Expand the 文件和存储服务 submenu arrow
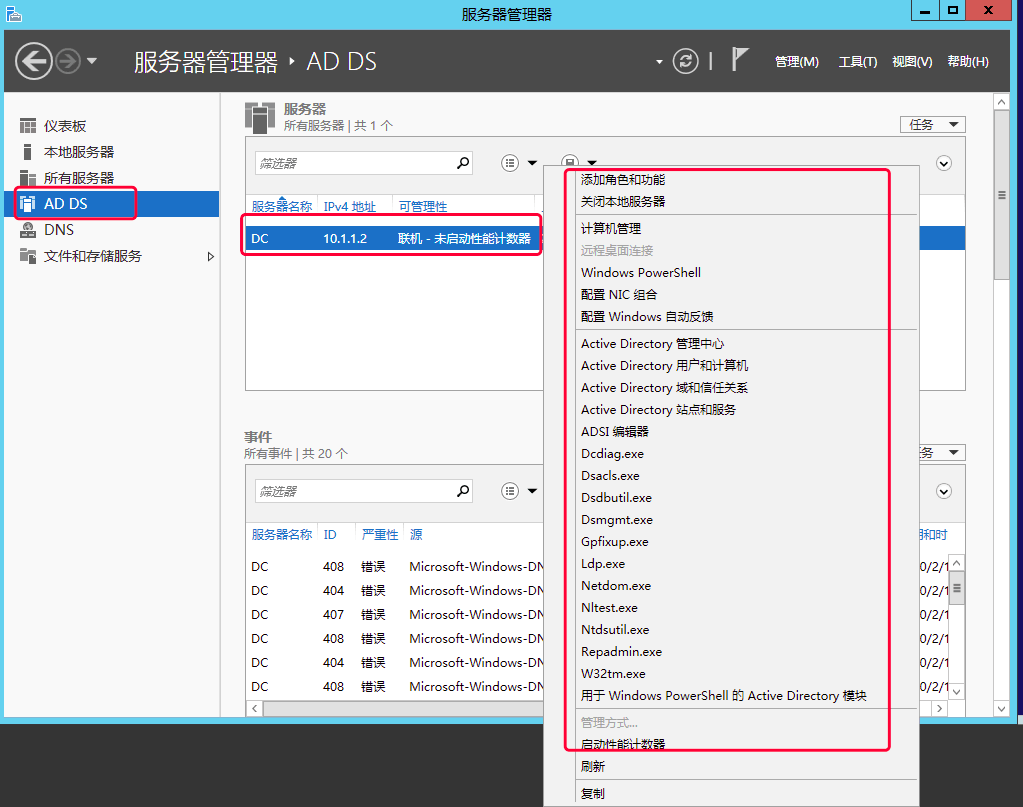 click(x=211, y=256)
